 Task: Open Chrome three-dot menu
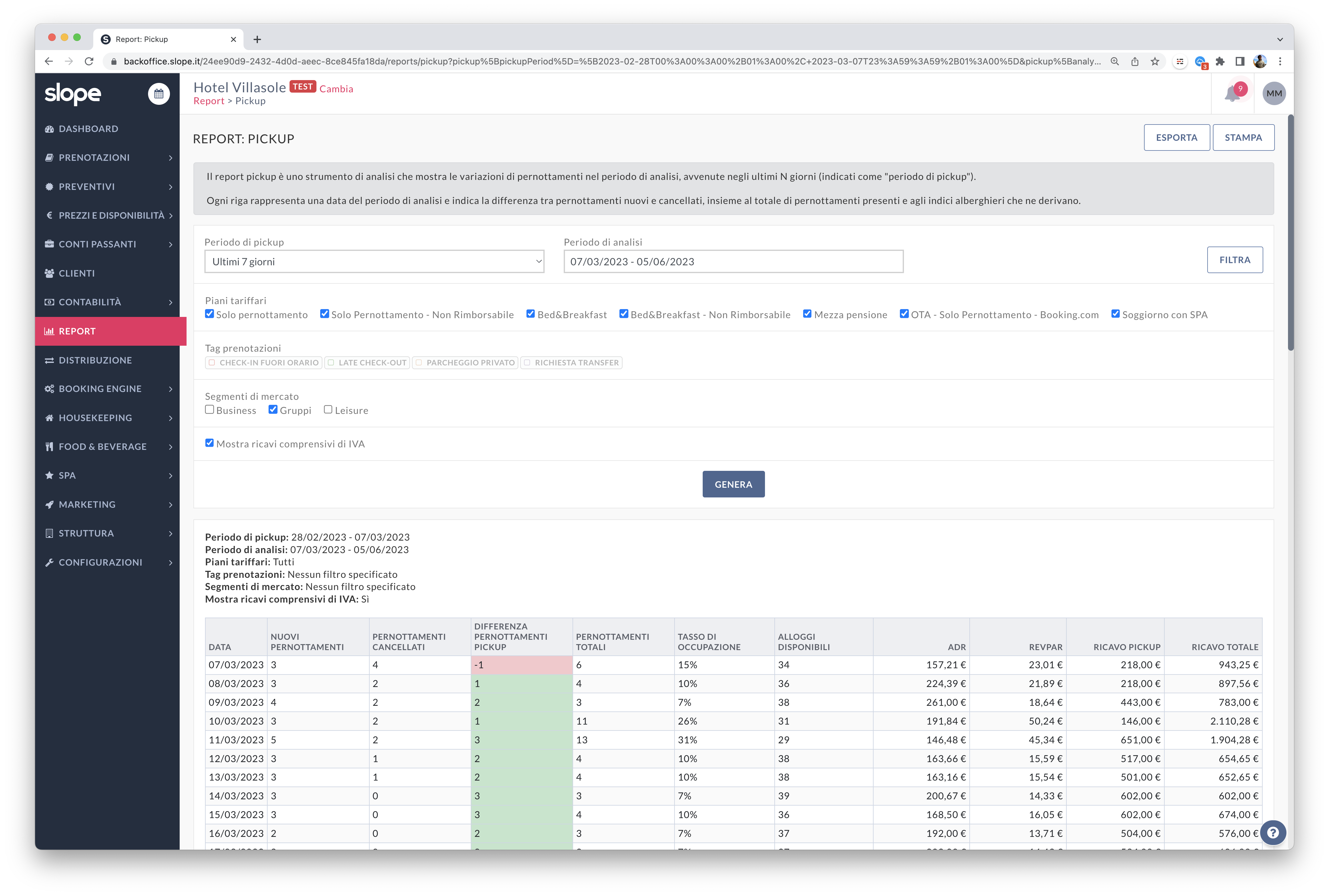[1280, 61]
